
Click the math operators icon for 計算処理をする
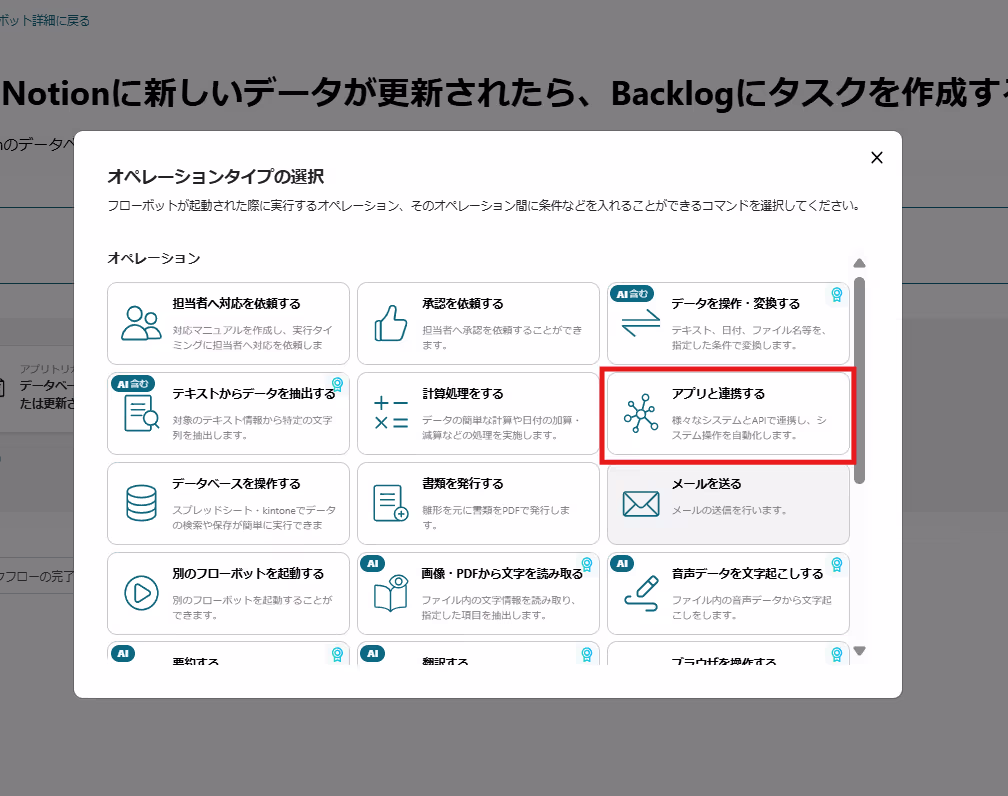(391, 413)
